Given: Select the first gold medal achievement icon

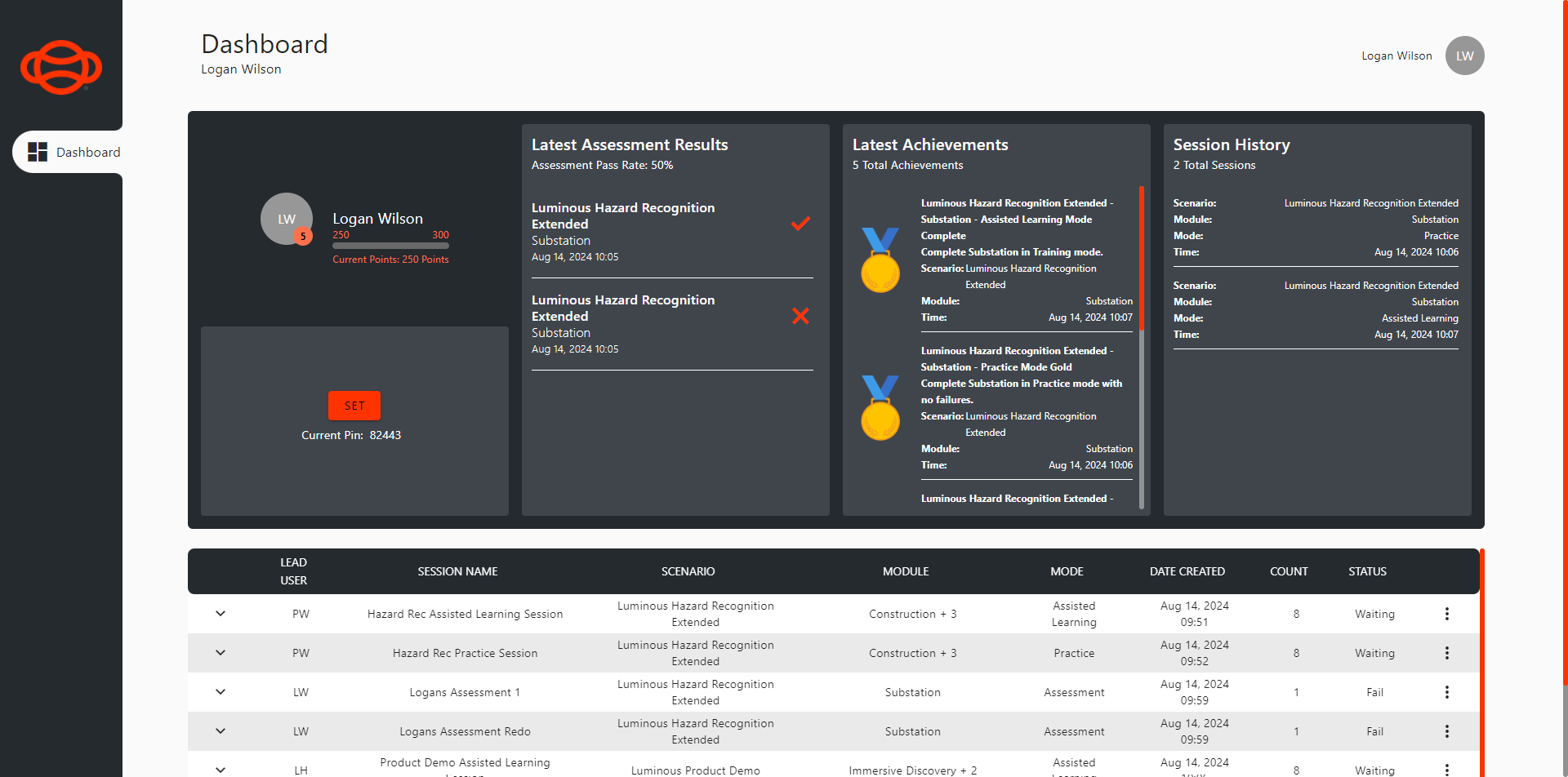Looking at the screenshot, I should 880,260.
